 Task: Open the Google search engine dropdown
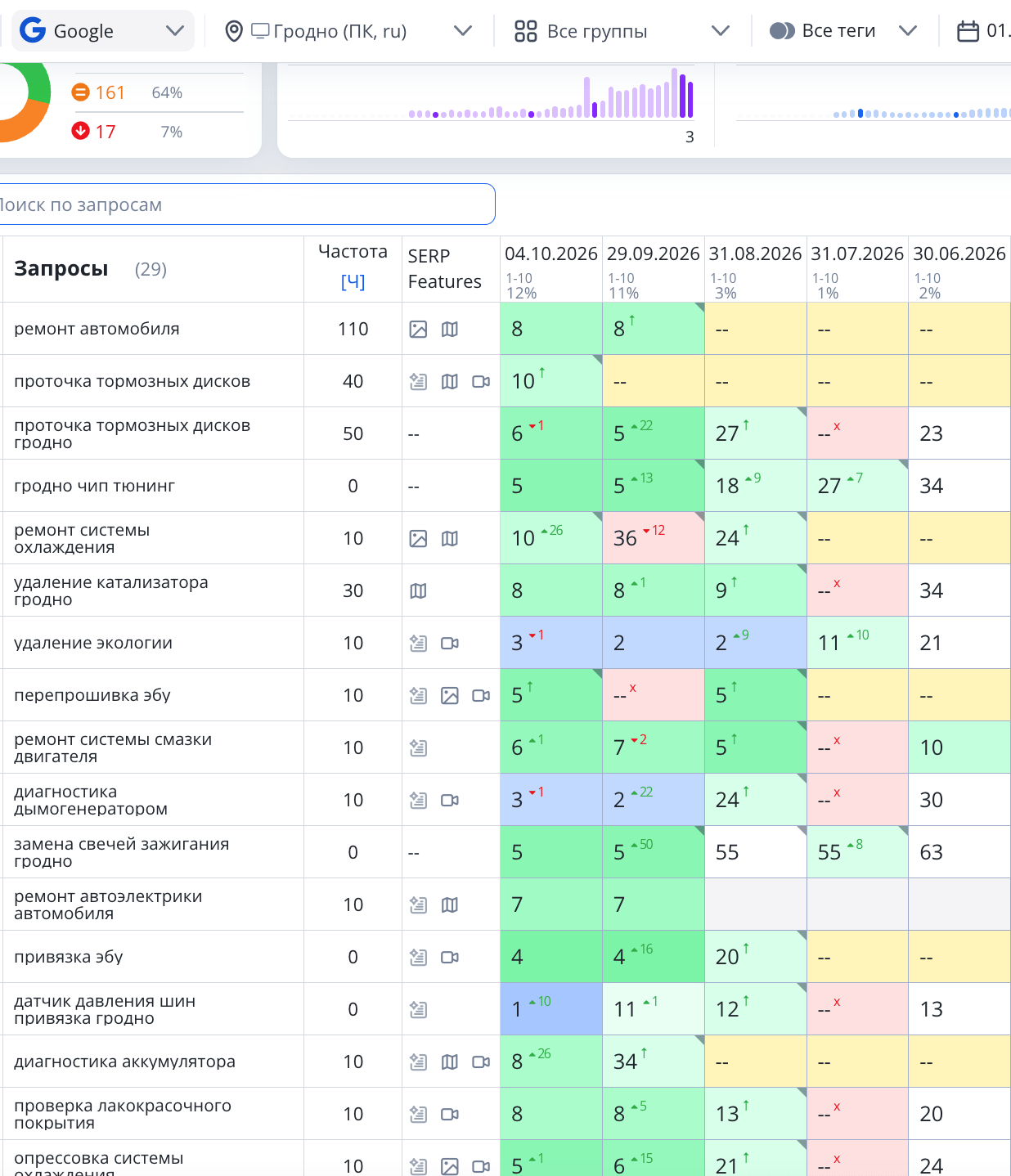[102, 31]
